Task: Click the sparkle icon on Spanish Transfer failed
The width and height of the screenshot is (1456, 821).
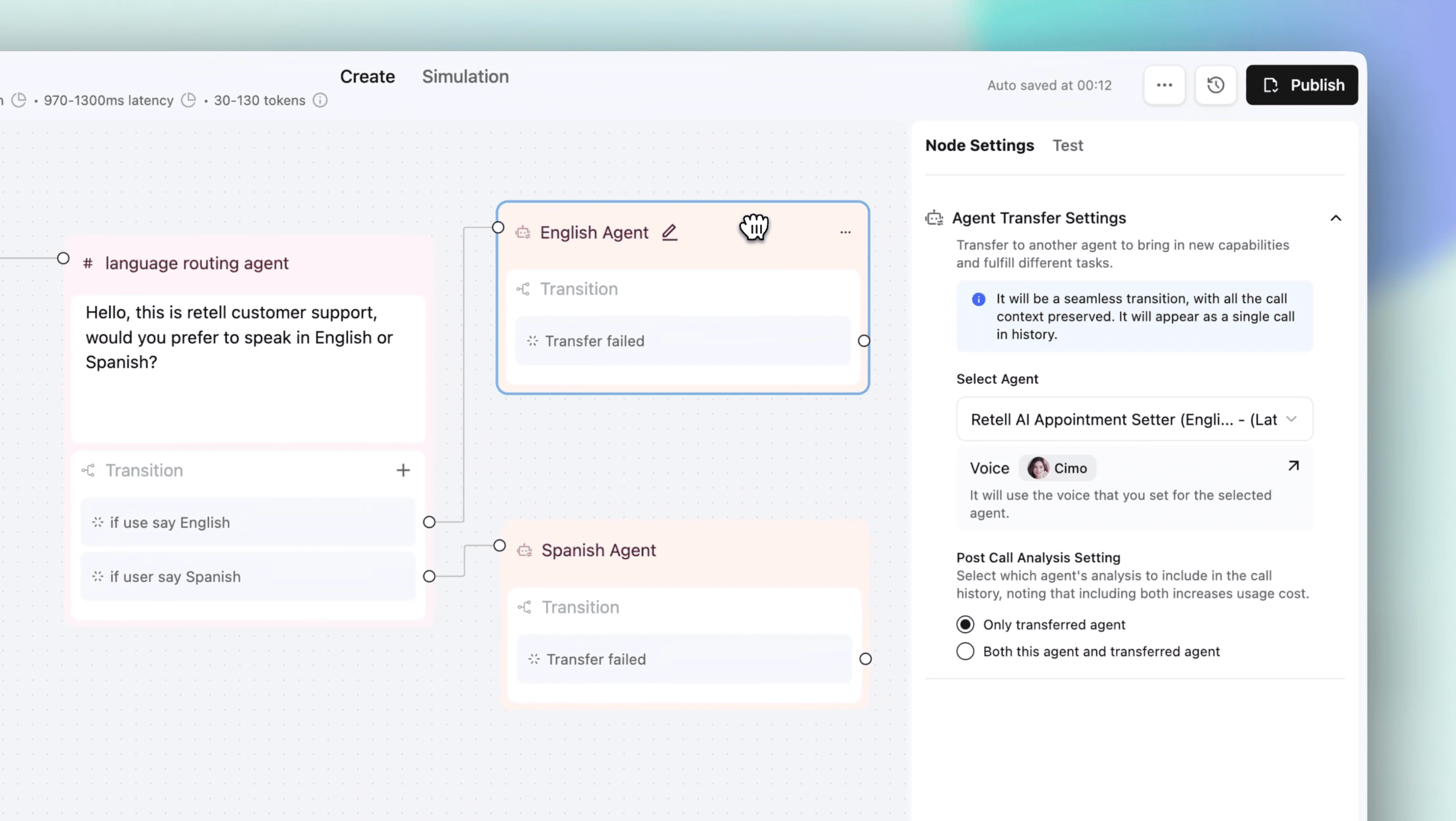Action: (534, 659)
